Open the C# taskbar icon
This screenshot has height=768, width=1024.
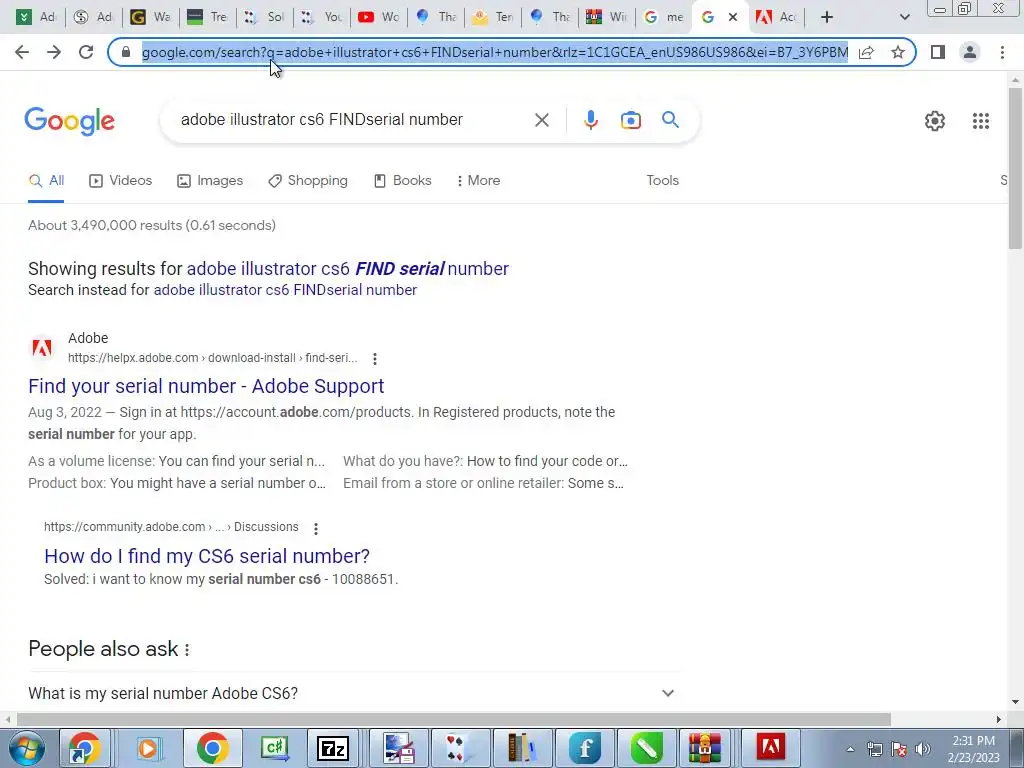point(274,748)
